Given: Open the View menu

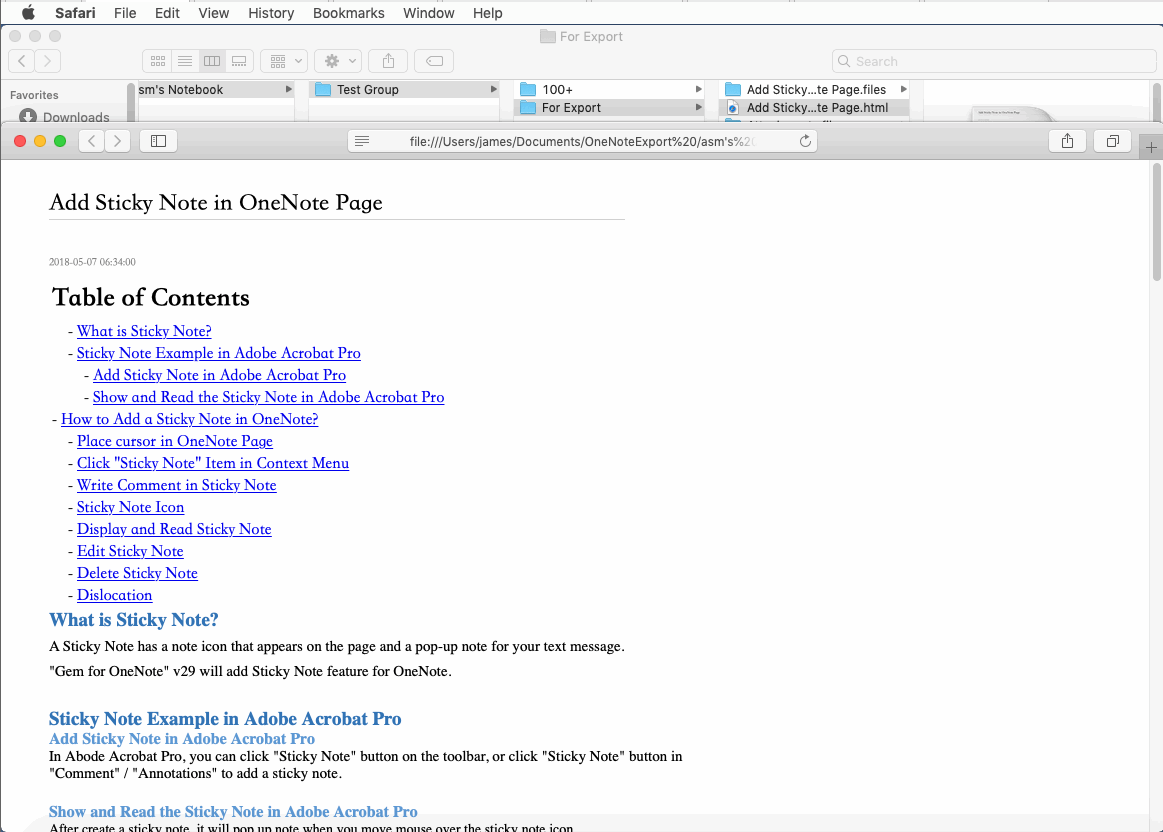Looking at the screenshot, I should (x=214, y=13).
